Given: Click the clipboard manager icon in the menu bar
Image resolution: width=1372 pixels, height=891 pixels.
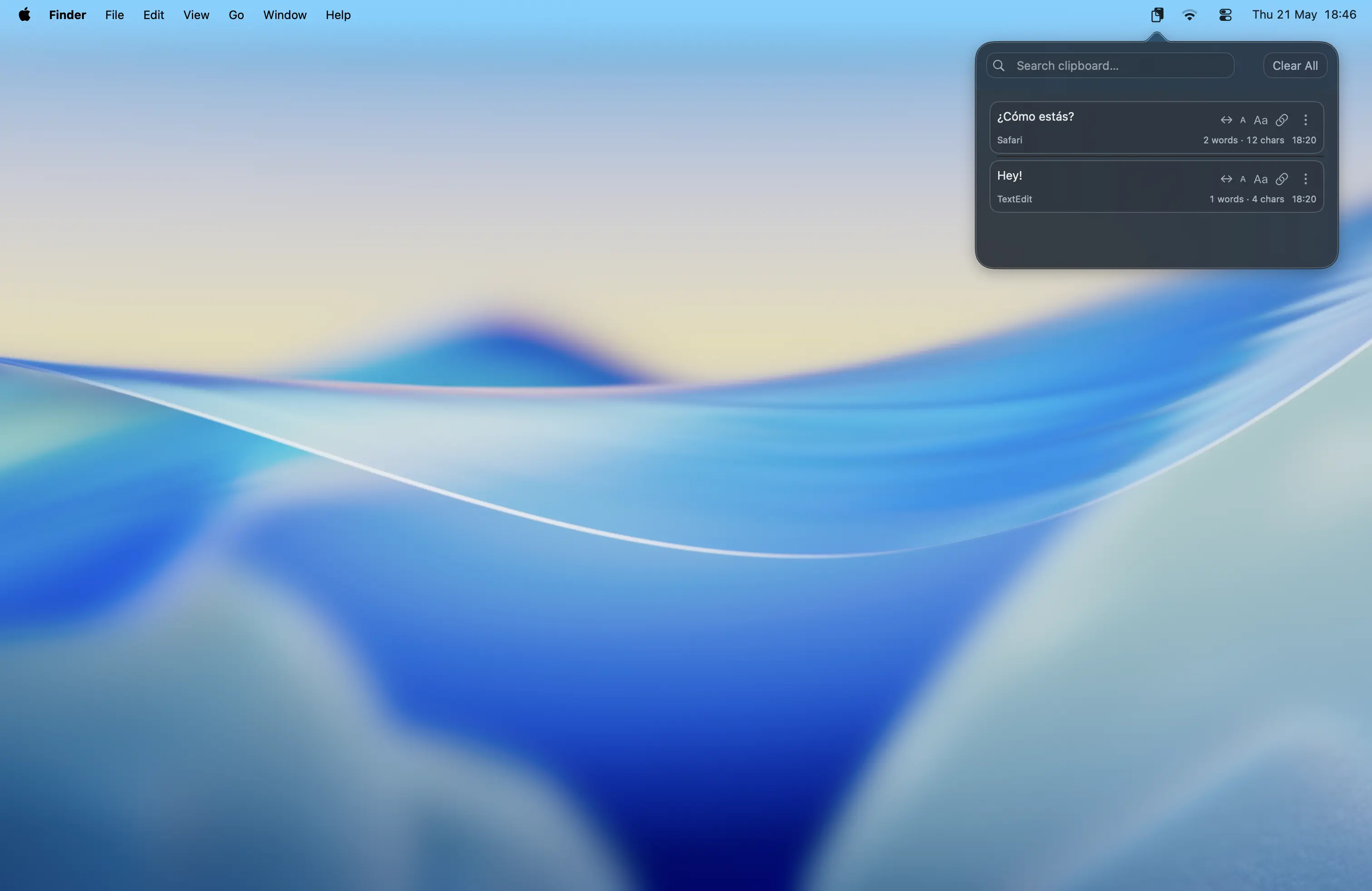Looking at the screenshot, I should 1157,15.
